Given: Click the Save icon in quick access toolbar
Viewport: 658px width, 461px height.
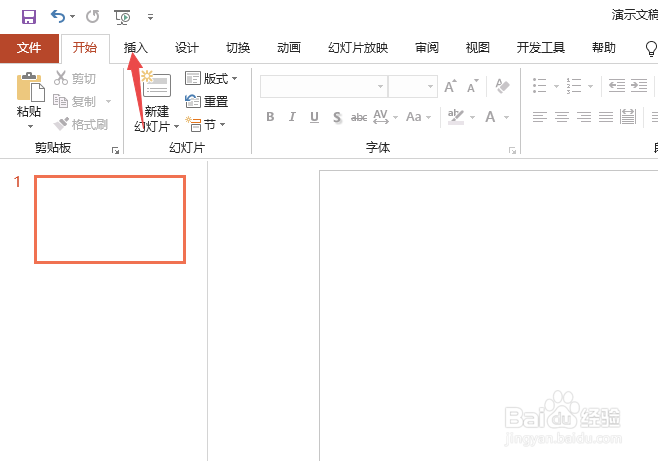Looking at the screenshot, I should pyautogui.click(x=29, y=17).
